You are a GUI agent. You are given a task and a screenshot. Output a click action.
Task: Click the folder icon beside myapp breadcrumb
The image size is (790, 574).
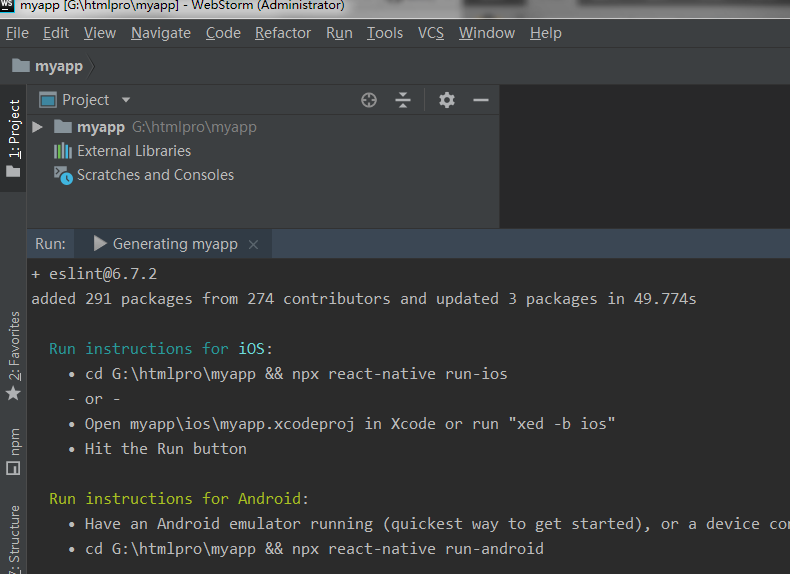21,66
